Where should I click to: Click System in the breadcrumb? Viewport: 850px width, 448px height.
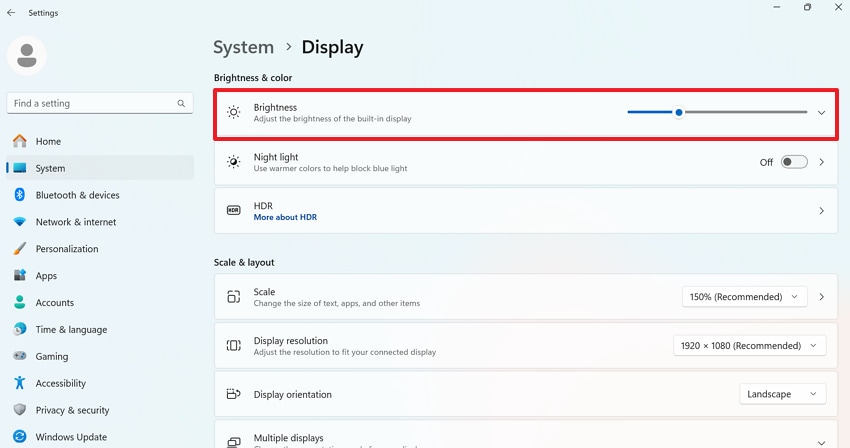tap(243, 47)
